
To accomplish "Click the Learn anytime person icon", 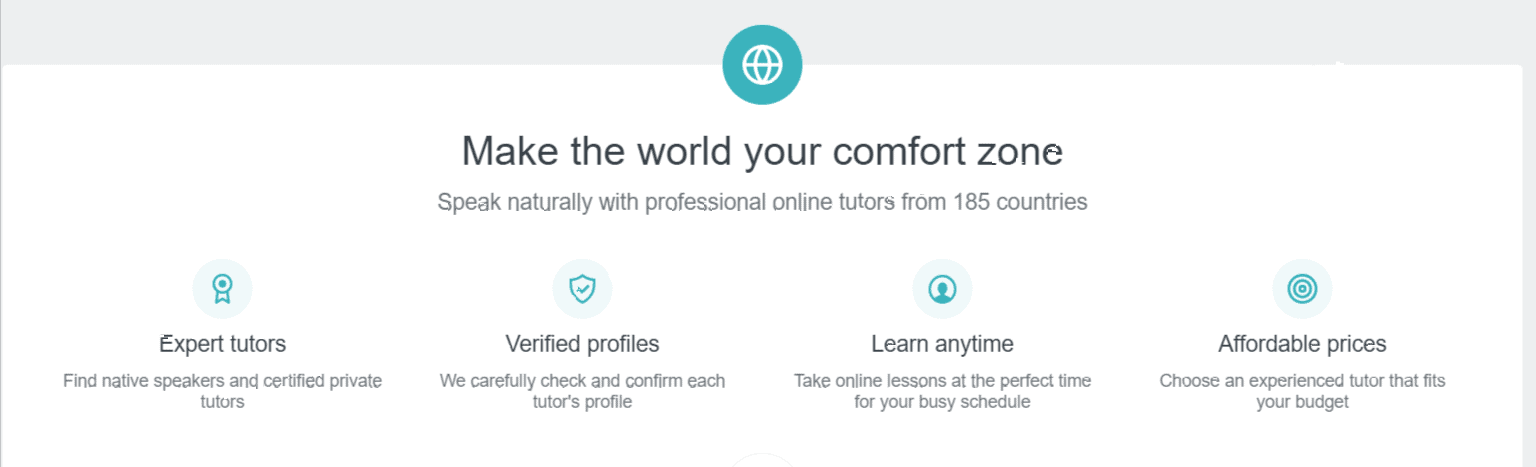I will pos(942,289).
